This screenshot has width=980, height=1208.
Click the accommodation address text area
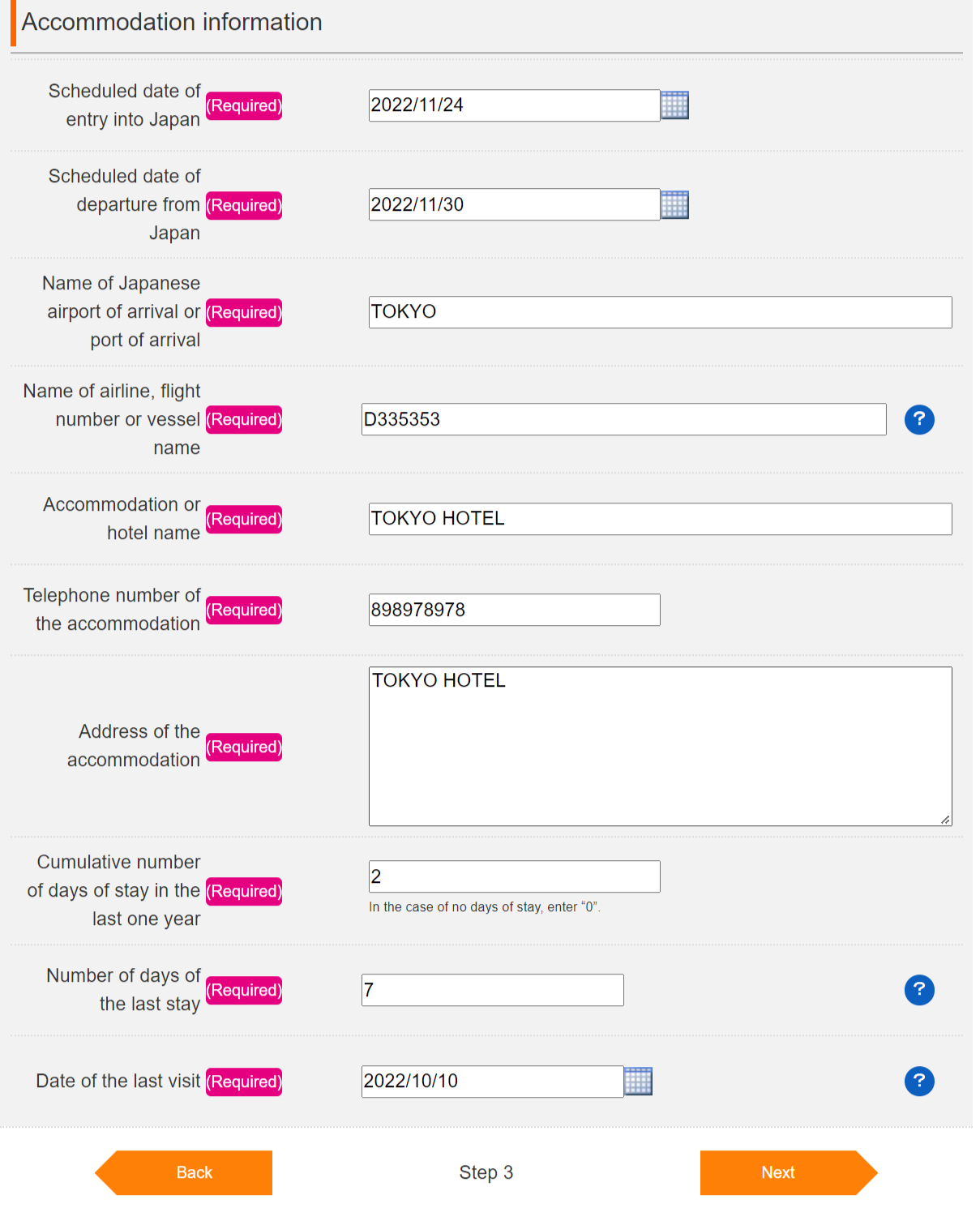tap(660, 746)
